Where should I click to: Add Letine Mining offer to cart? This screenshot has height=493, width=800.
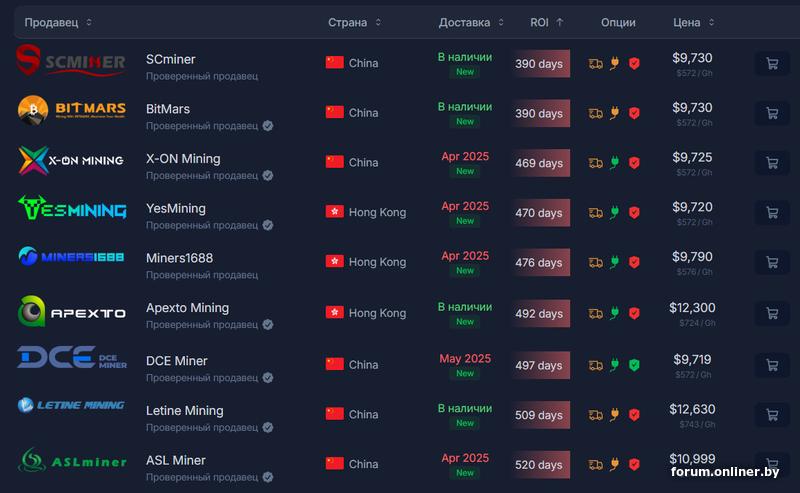click(x=772, y=414)
